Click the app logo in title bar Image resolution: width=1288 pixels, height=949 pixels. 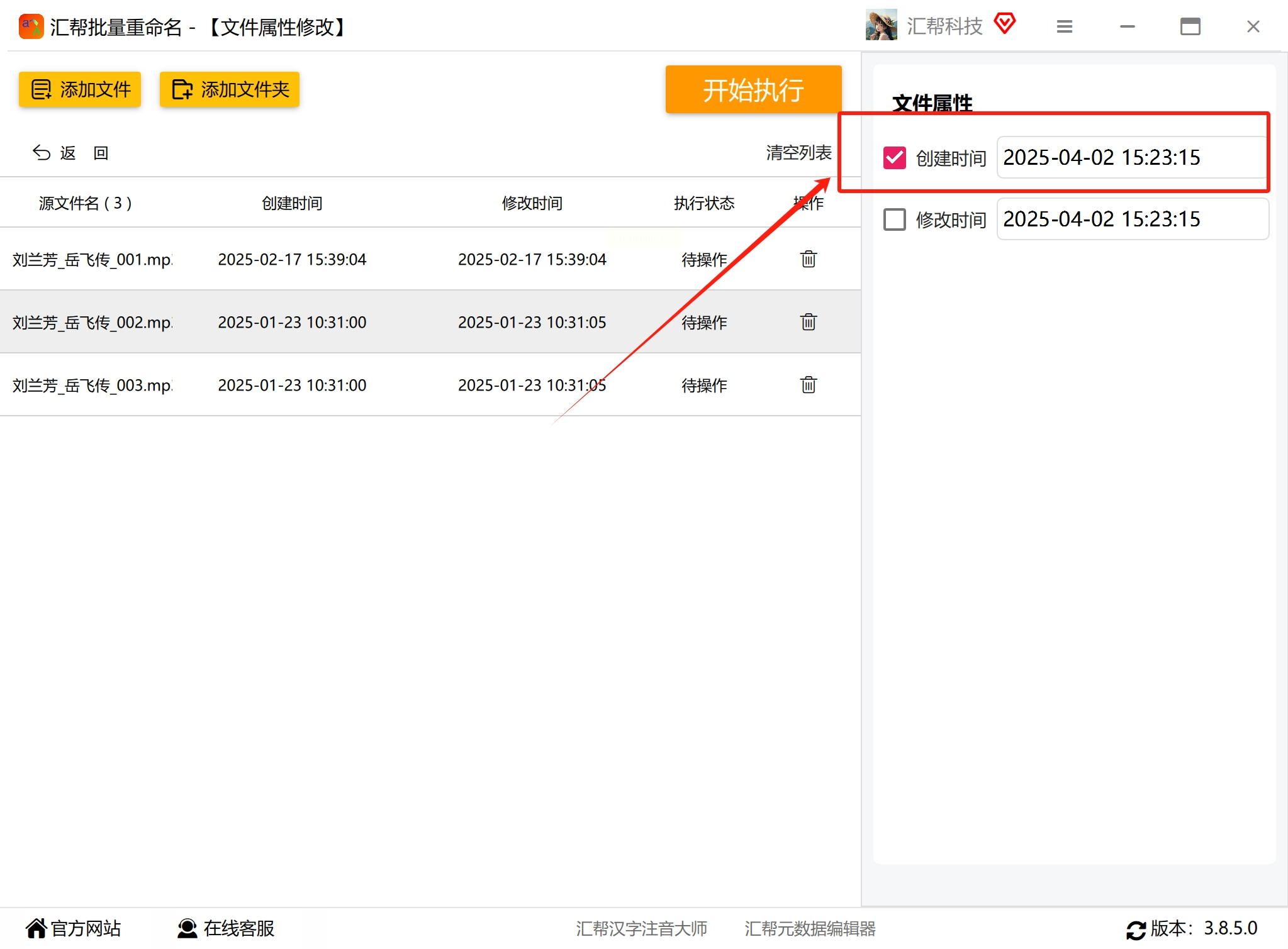[31, 26]
